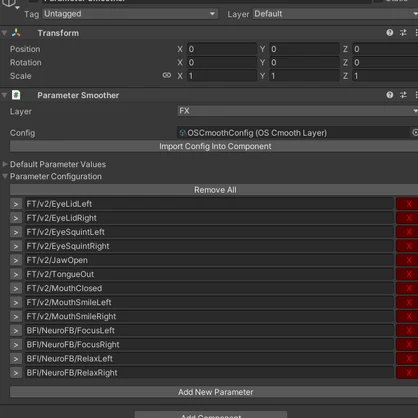Click the Parameter Smoother component title
Screen dimensions: 418x418
[78, 95]
